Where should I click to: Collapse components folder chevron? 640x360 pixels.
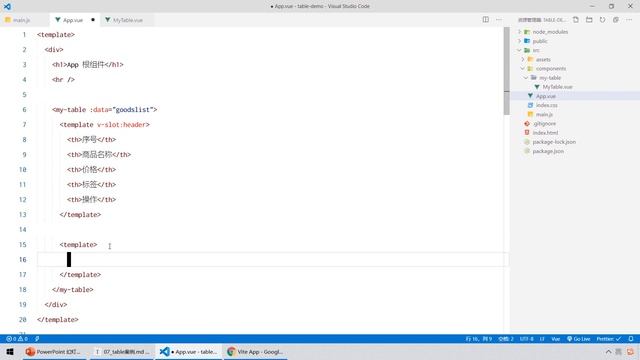(523, 69)
